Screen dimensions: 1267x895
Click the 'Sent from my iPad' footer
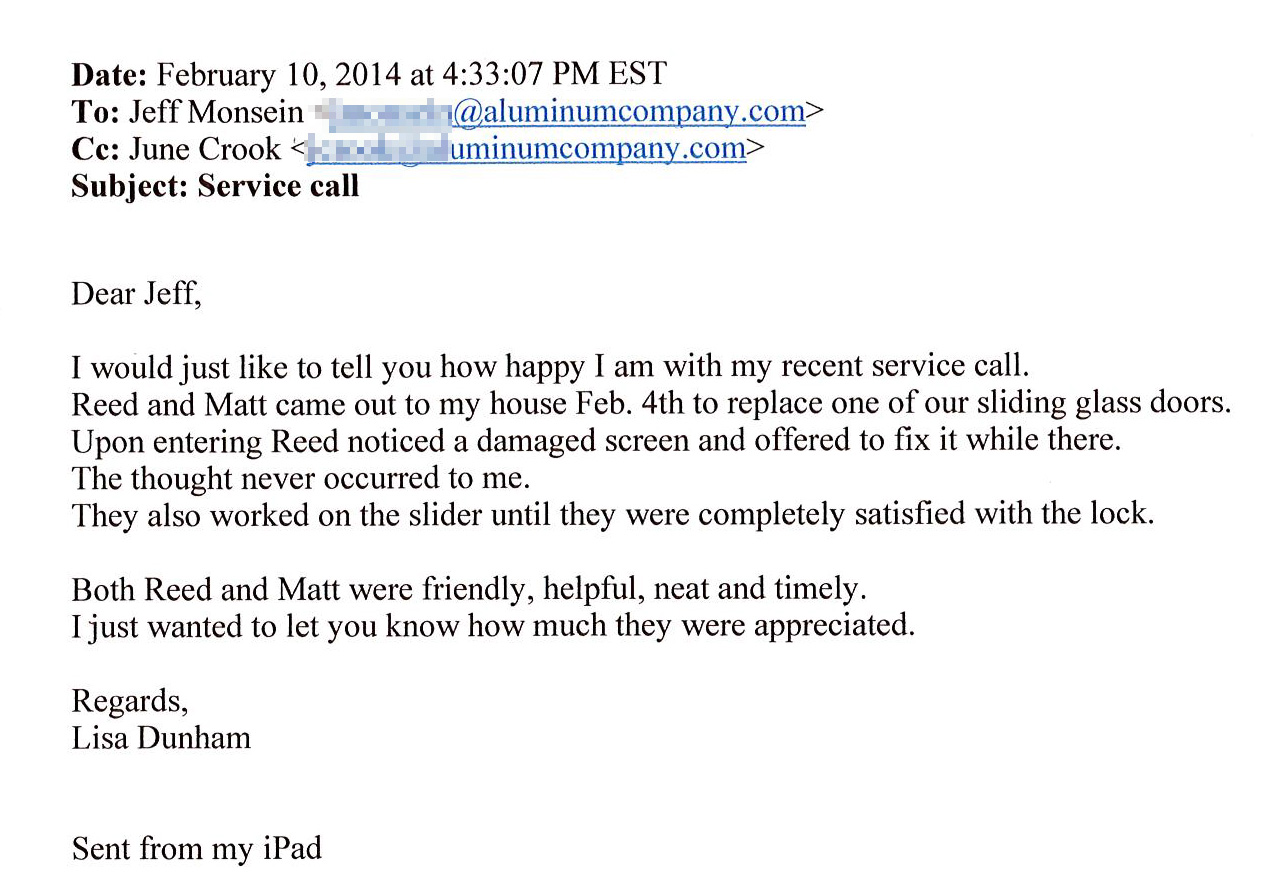pos(197,848)
